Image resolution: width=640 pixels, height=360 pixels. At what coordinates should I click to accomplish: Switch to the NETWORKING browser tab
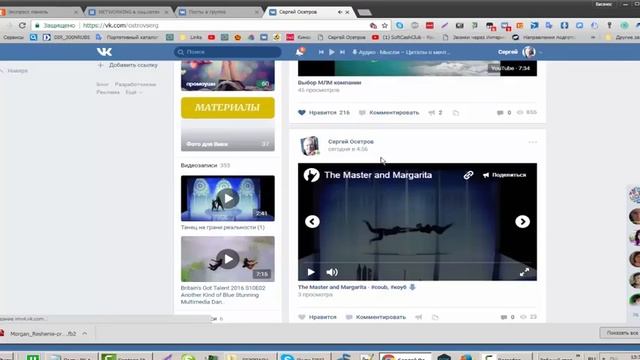(129, 12)
